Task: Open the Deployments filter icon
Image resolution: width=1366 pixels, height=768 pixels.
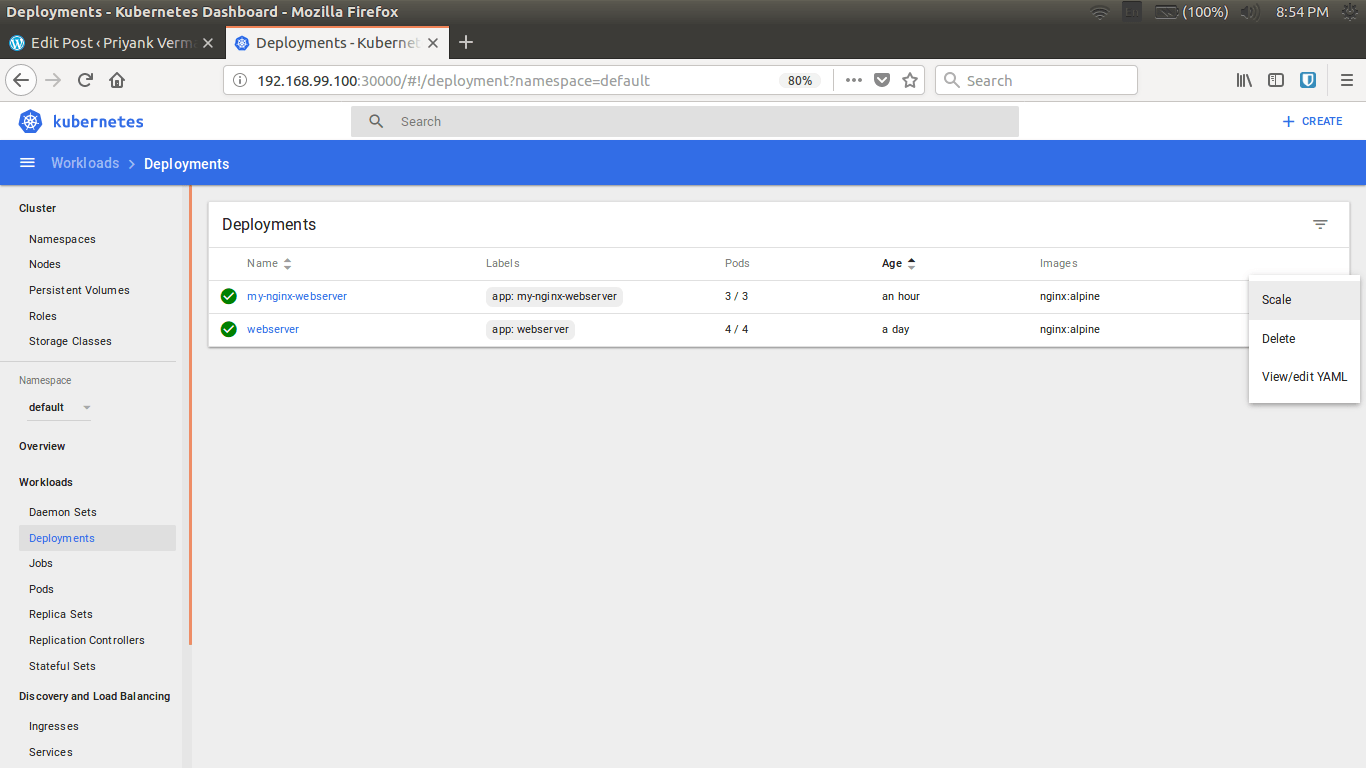Action: (x=1320, y=225)
